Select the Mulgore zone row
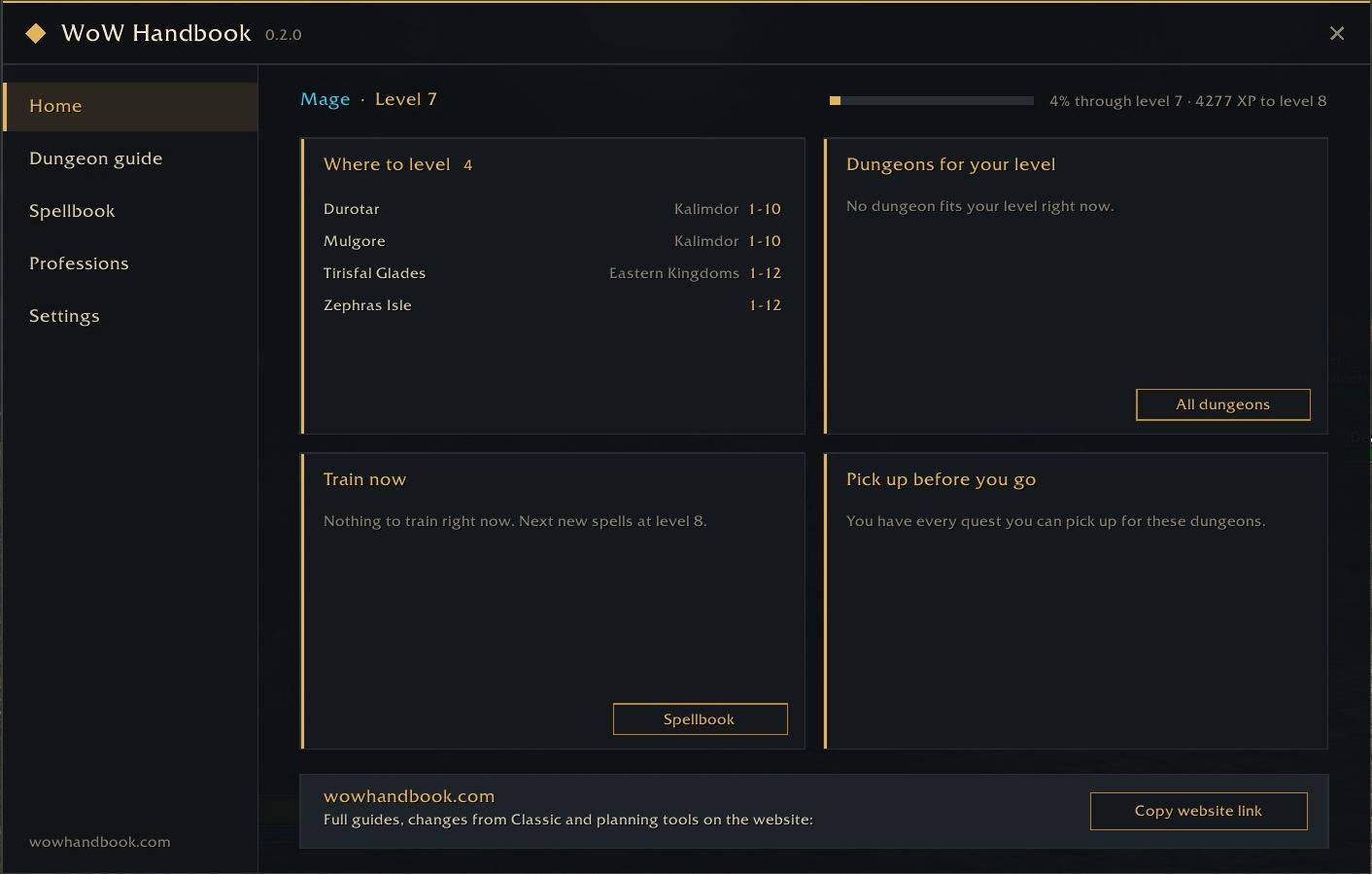This screenshot has height=874, width=1372. 552,241
